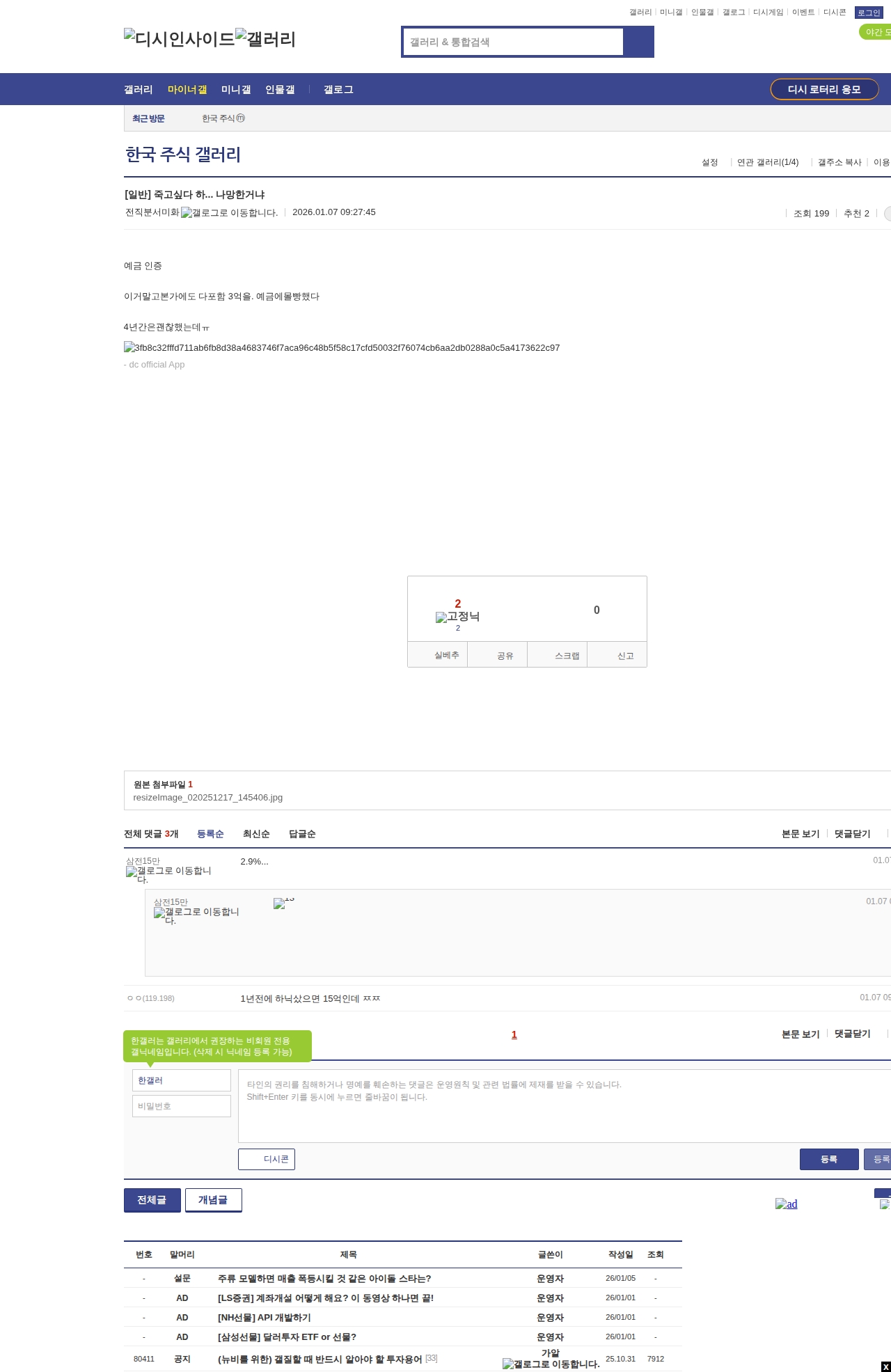Click the 공유 share button

(x=498, y=655)
